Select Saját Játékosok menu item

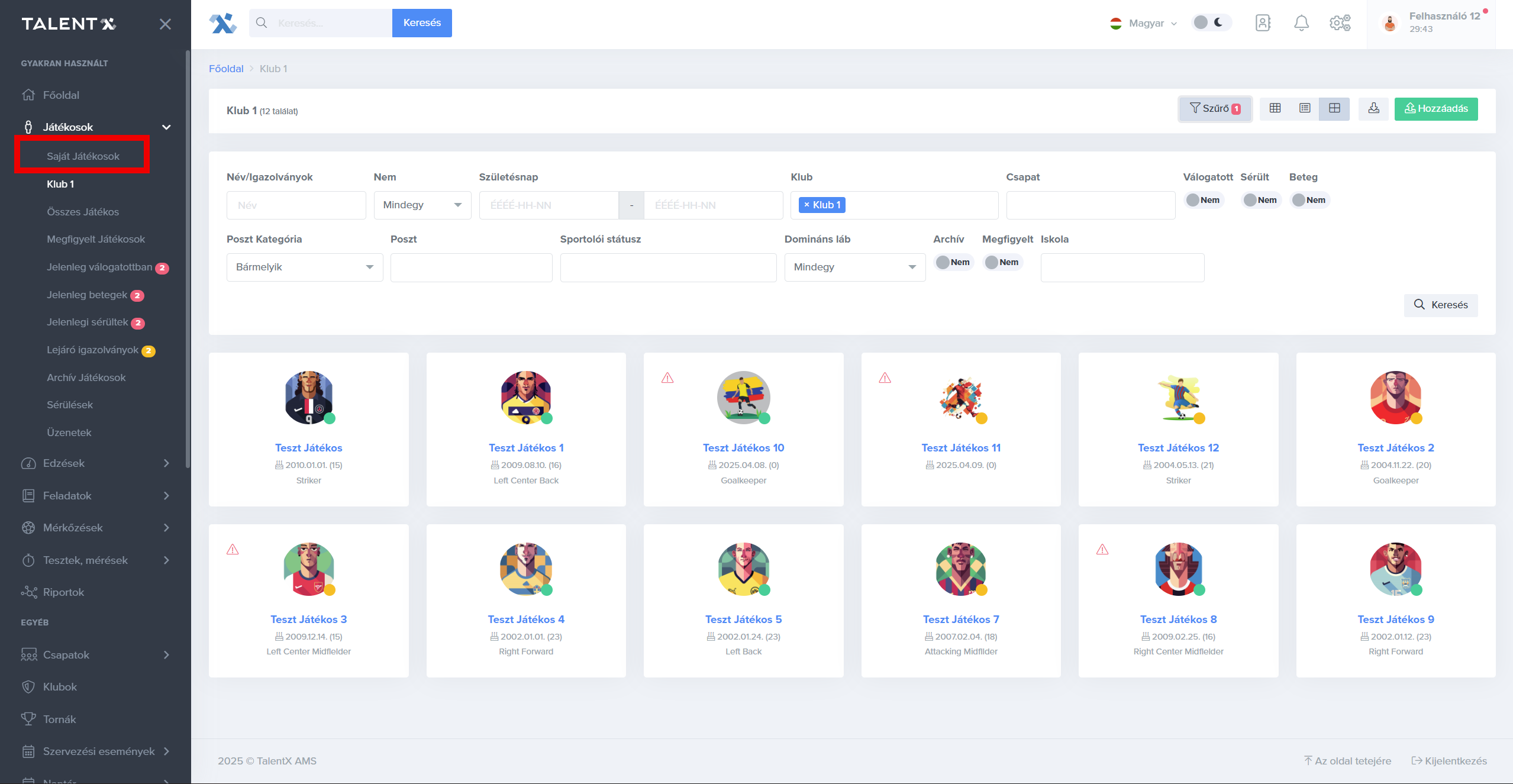83,156
